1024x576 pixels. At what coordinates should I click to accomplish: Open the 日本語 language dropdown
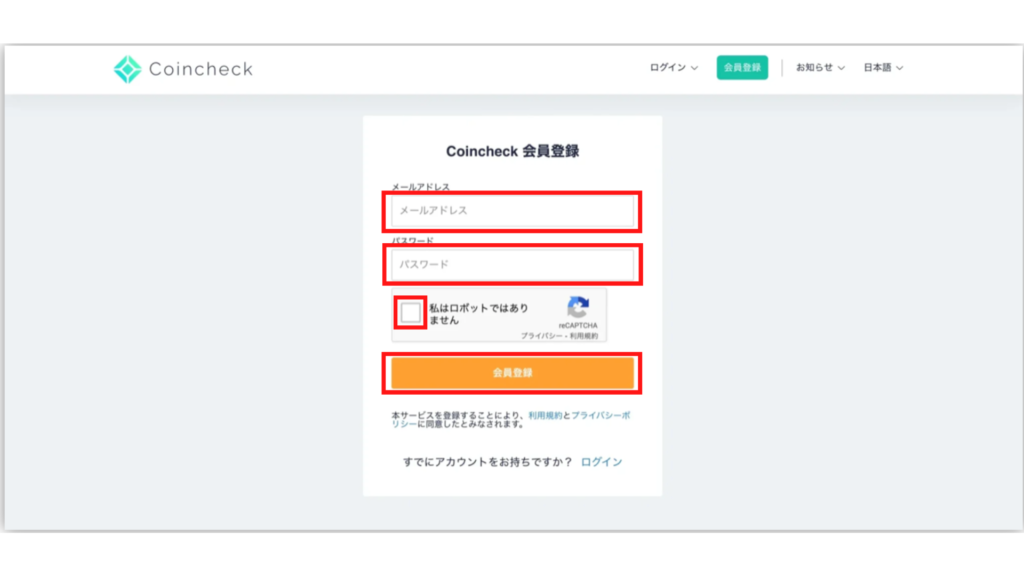click(883, 67)
